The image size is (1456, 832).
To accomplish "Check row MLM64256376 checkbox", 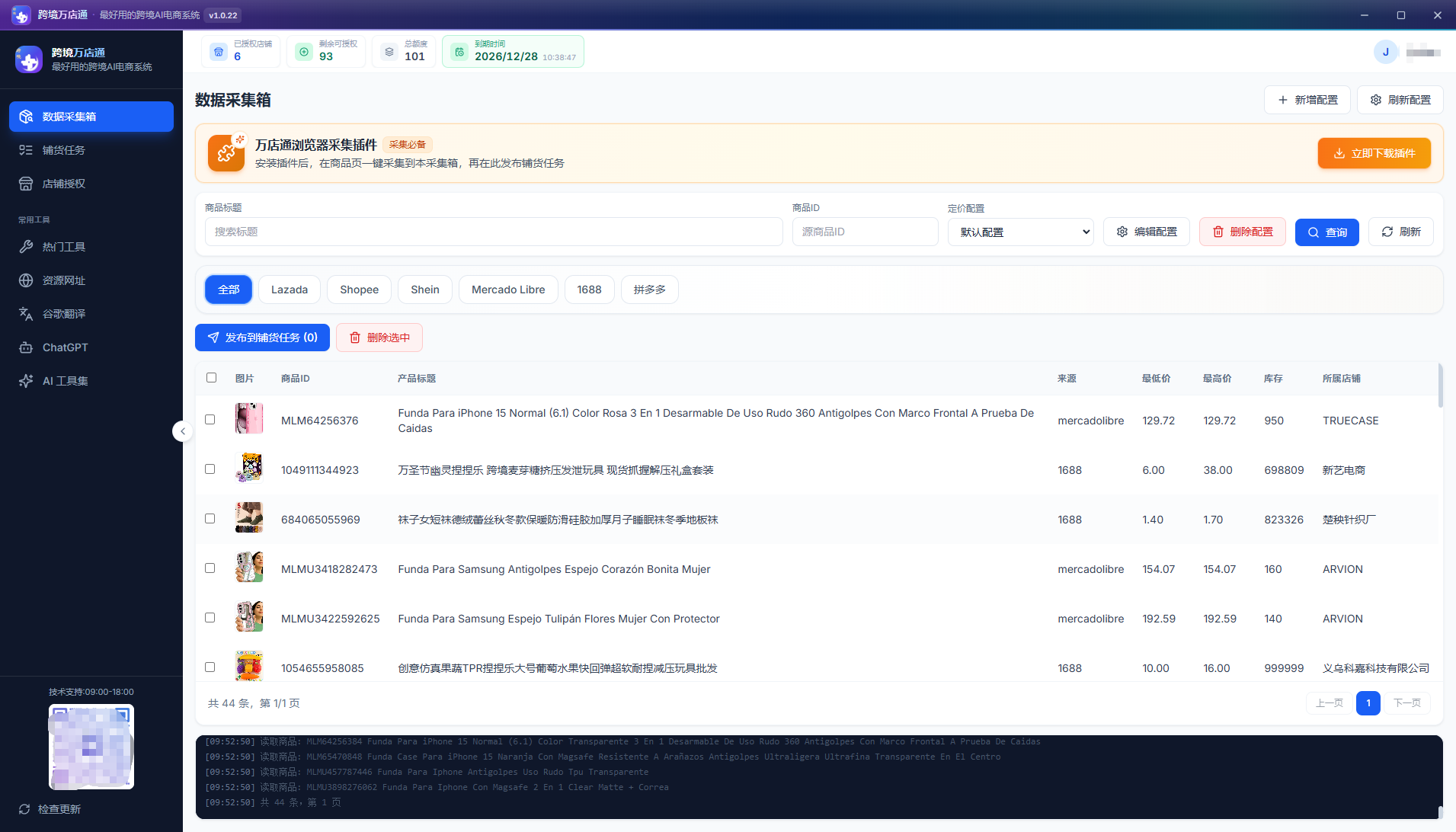I will pos(210,420).
